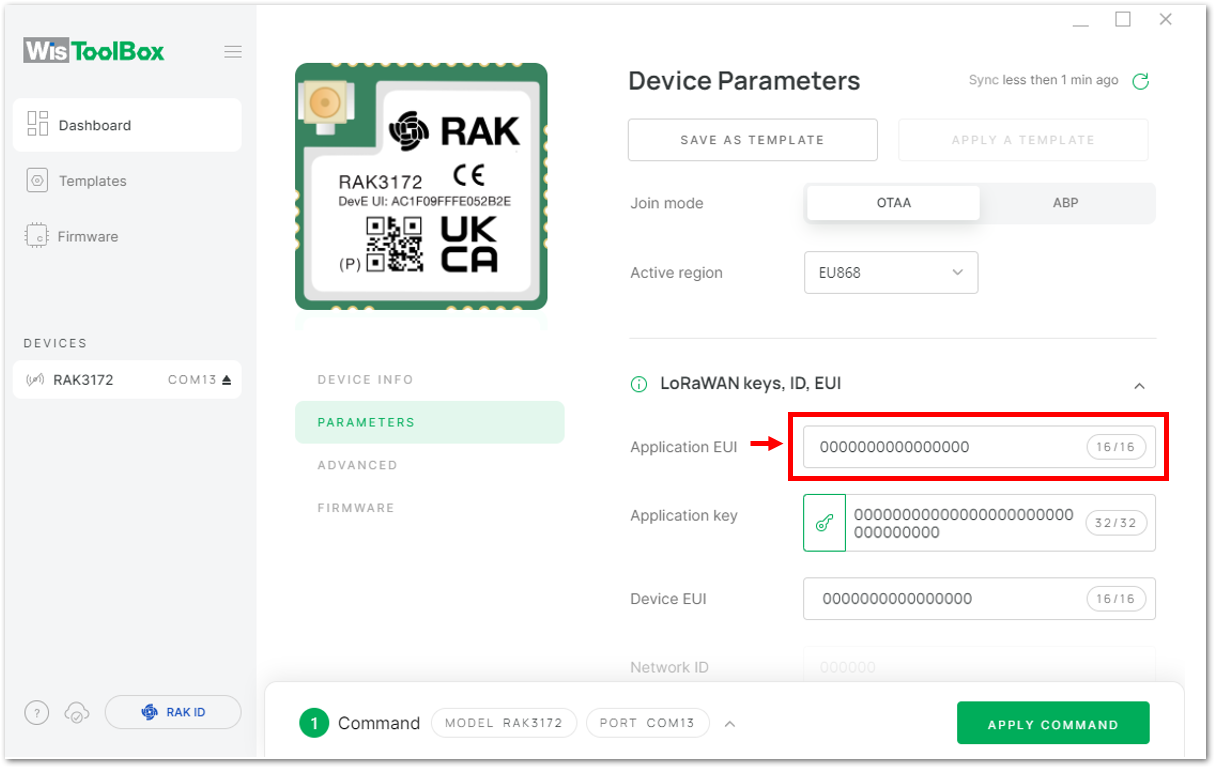Open help via the question mark icon
This screenshot has width=1215, height=768.
(36, 713)
